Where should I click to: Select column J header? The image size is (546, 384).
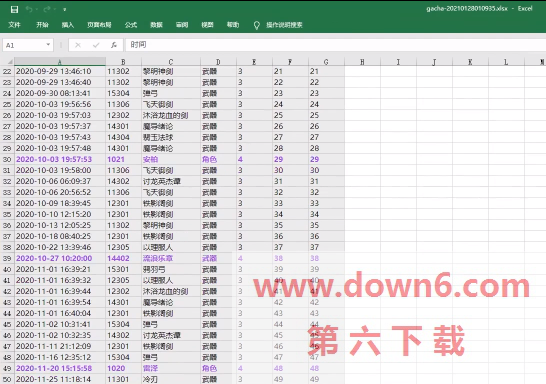coord(434,62)
